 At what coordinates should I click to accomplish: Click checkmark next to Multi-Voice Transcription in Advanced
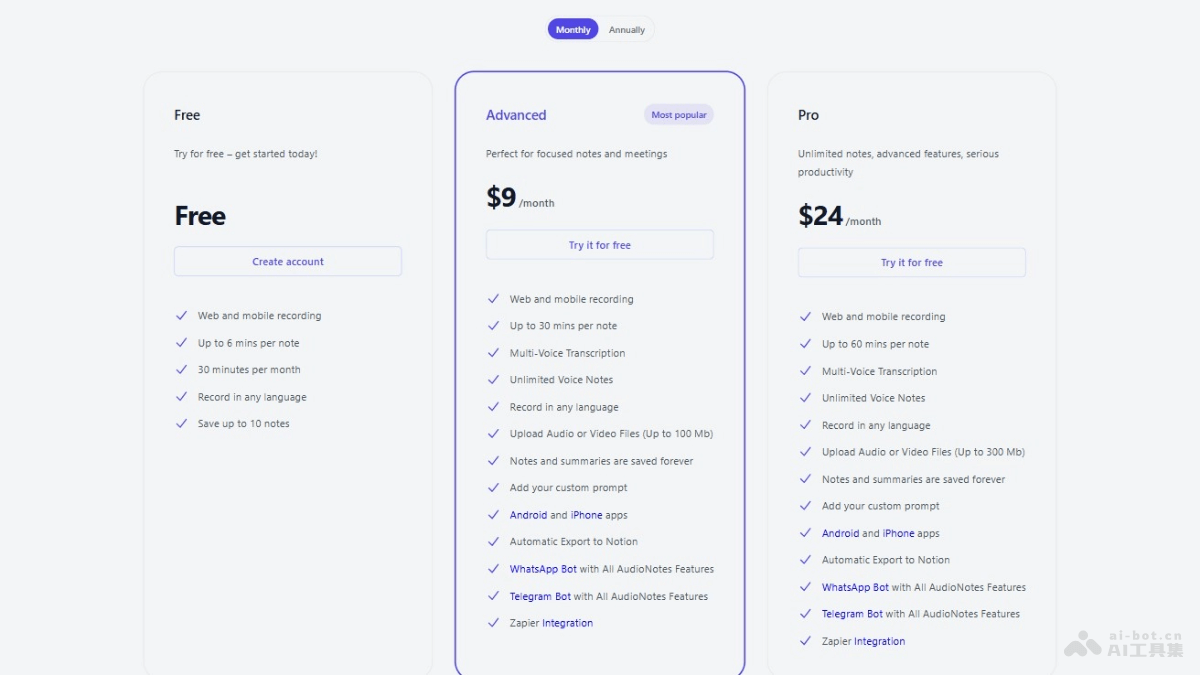pyautogui.click(x=493, y=353)
